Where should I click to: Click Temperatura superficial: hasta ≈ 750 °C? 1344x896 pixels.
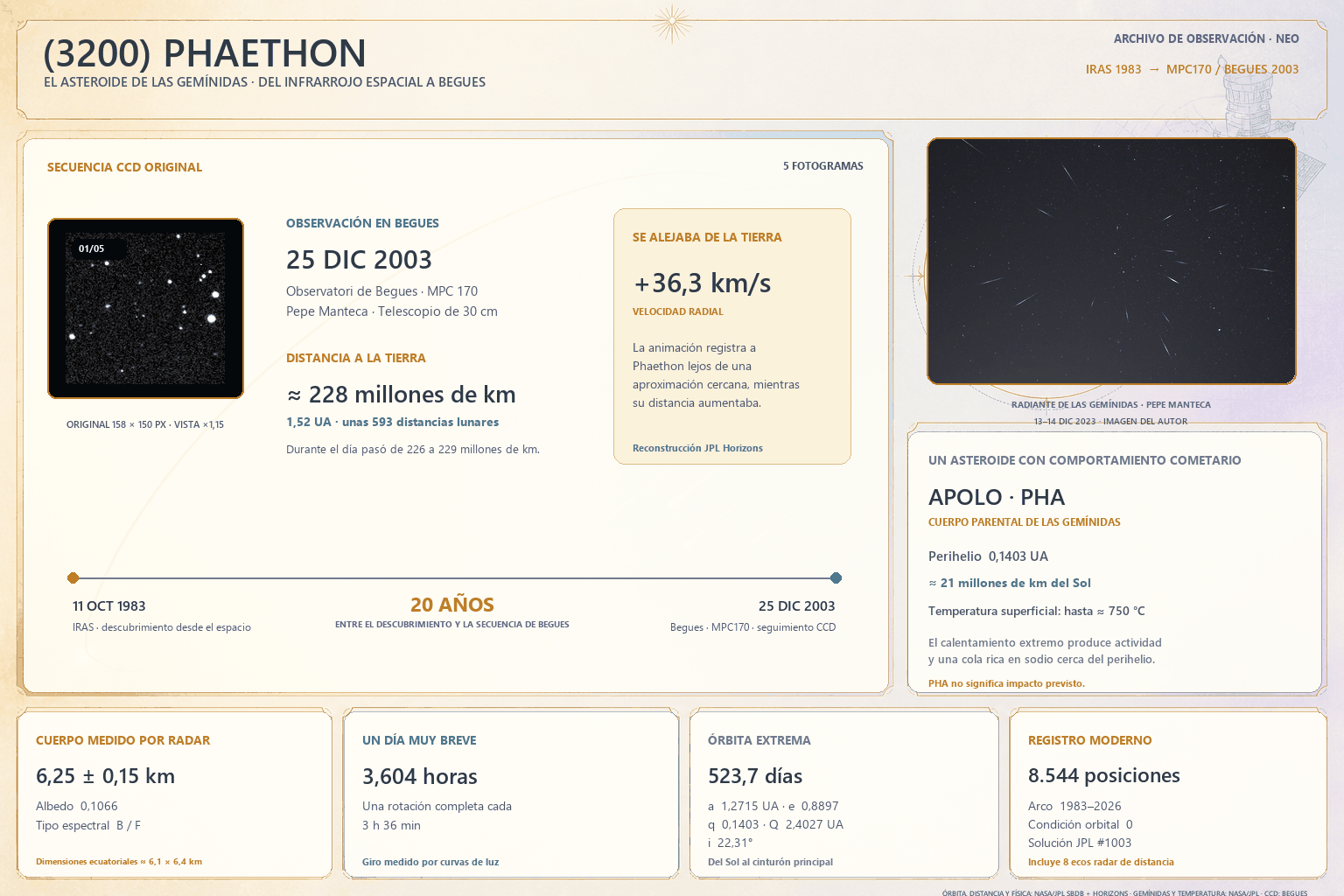[1037, 611]
